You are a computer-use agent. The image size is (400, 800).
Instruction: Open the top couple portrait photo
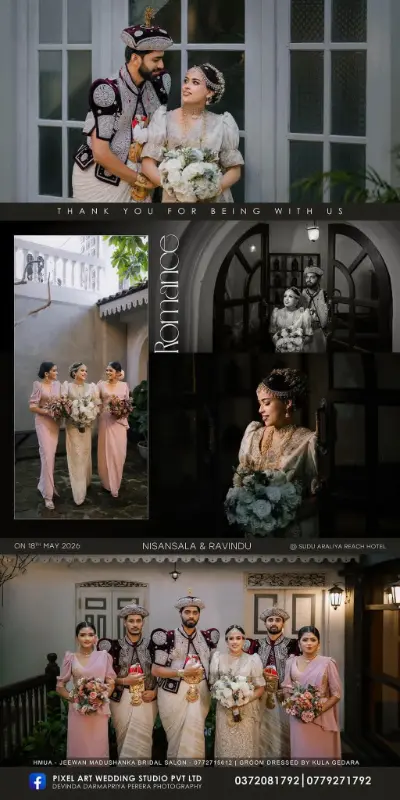point(200,101)
